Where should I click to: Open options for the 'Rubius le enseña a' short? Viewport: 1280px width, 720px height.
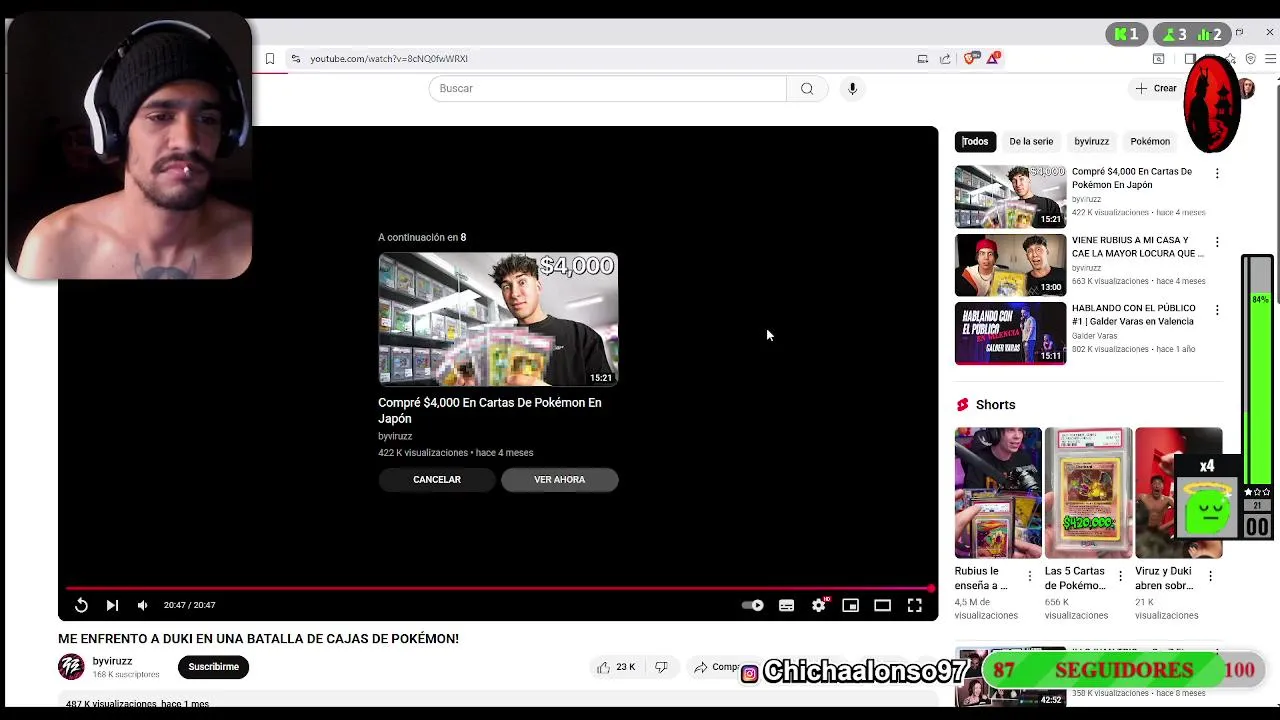tap(1030, 576)
